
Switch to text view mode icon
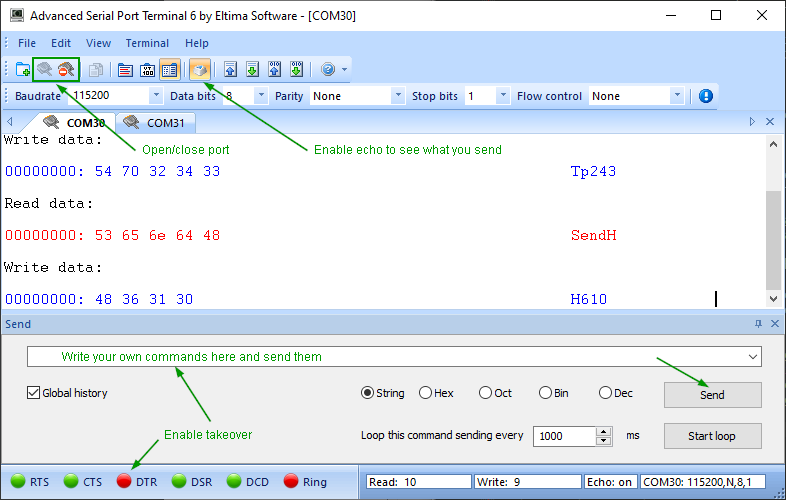[125, 69]
